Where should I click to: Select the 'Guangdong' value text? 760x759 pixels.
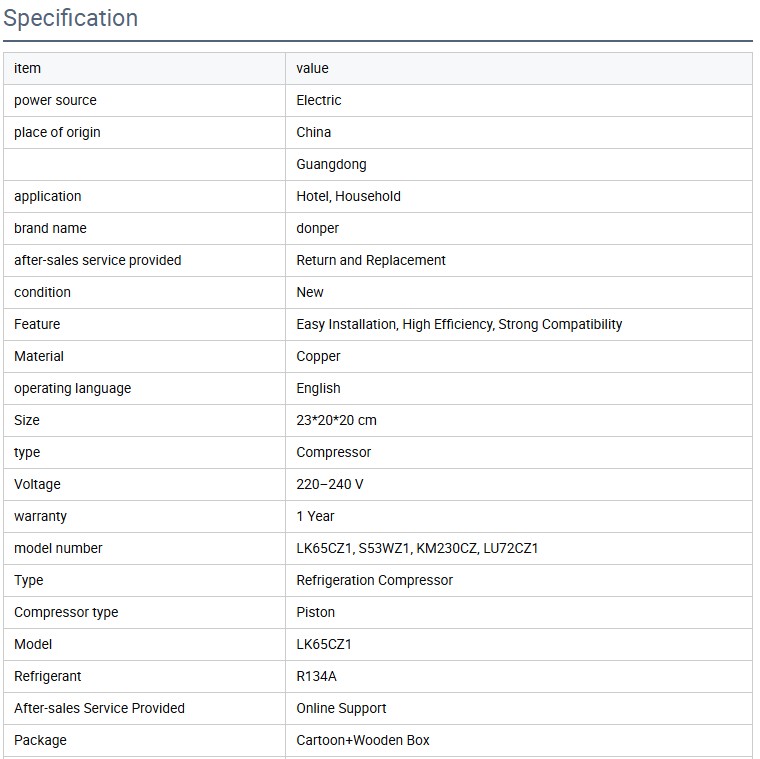(331, 164)
